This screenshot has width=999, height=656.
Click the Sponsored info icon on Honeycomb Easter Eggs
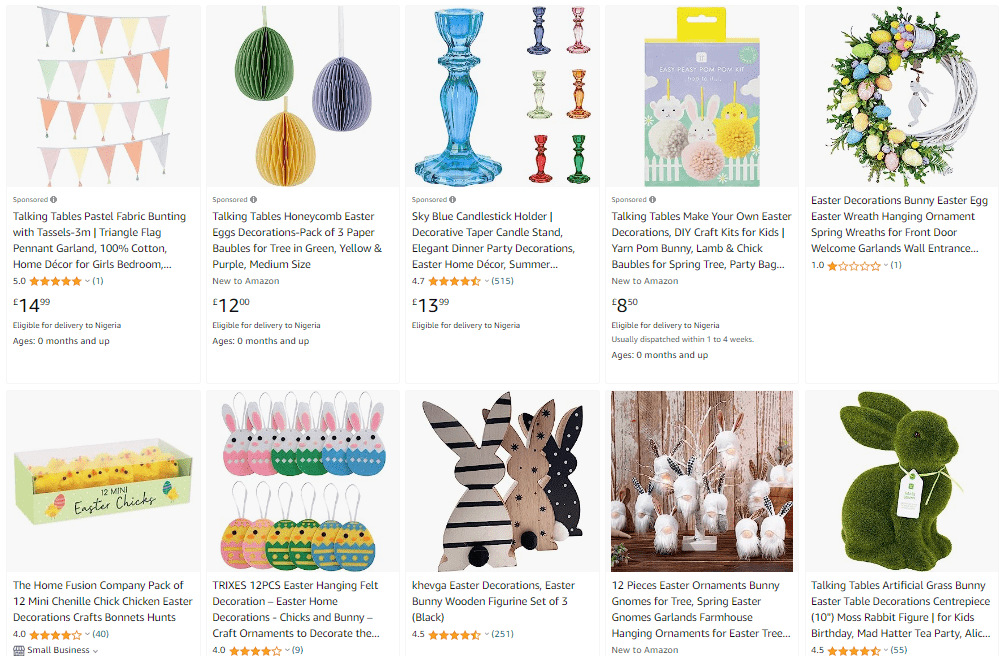coord(254,199)
